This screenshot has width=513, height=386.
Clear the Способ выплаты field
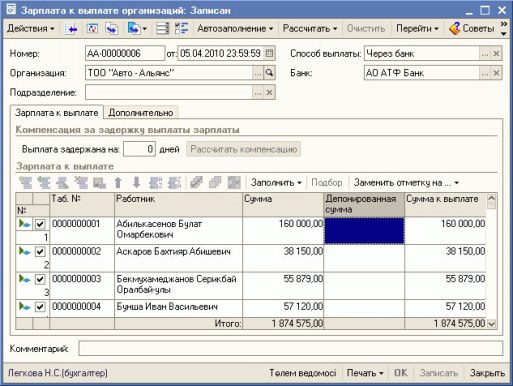click(x=496, y=53)
